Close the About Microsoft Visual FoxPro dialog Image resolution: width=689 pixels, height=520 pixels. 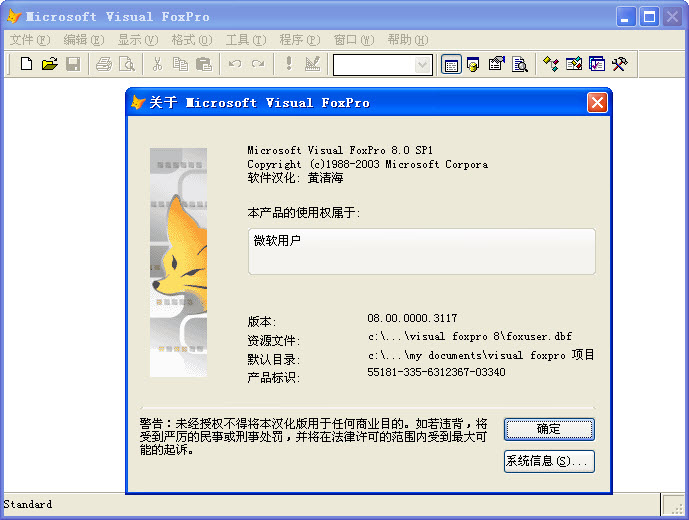pyautogui.click(x=597, y=102)
